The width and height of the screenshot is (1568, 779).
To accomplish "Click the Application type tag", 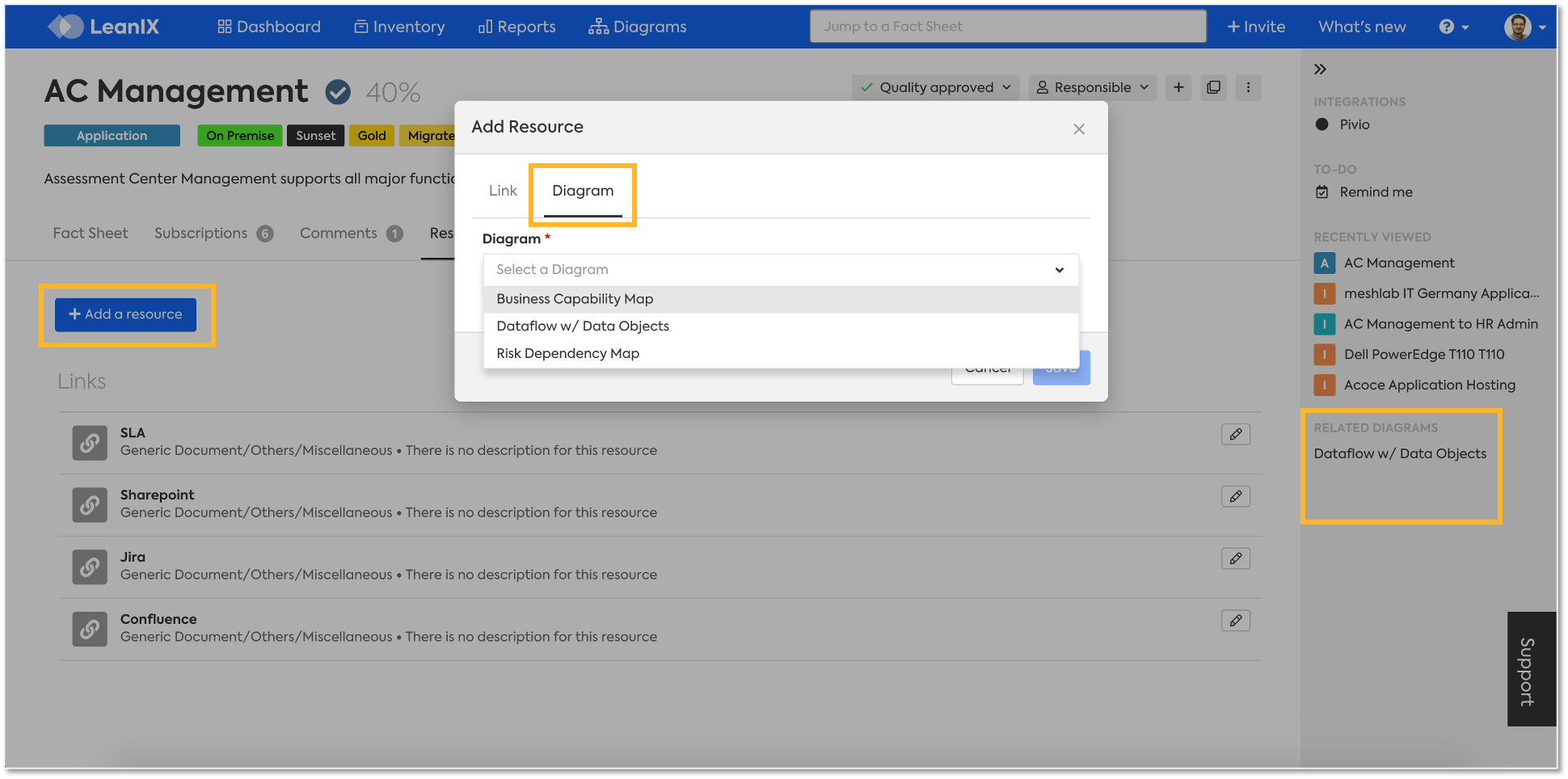I will [112, 136].
